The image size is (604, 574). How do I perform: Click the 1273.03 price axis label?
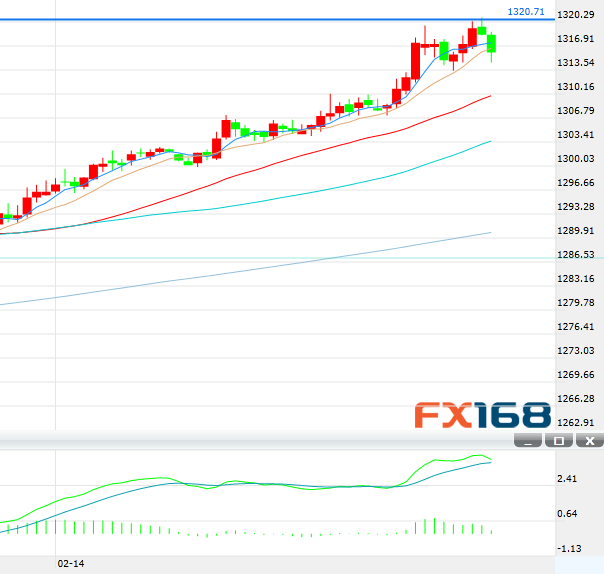(577, 351)
